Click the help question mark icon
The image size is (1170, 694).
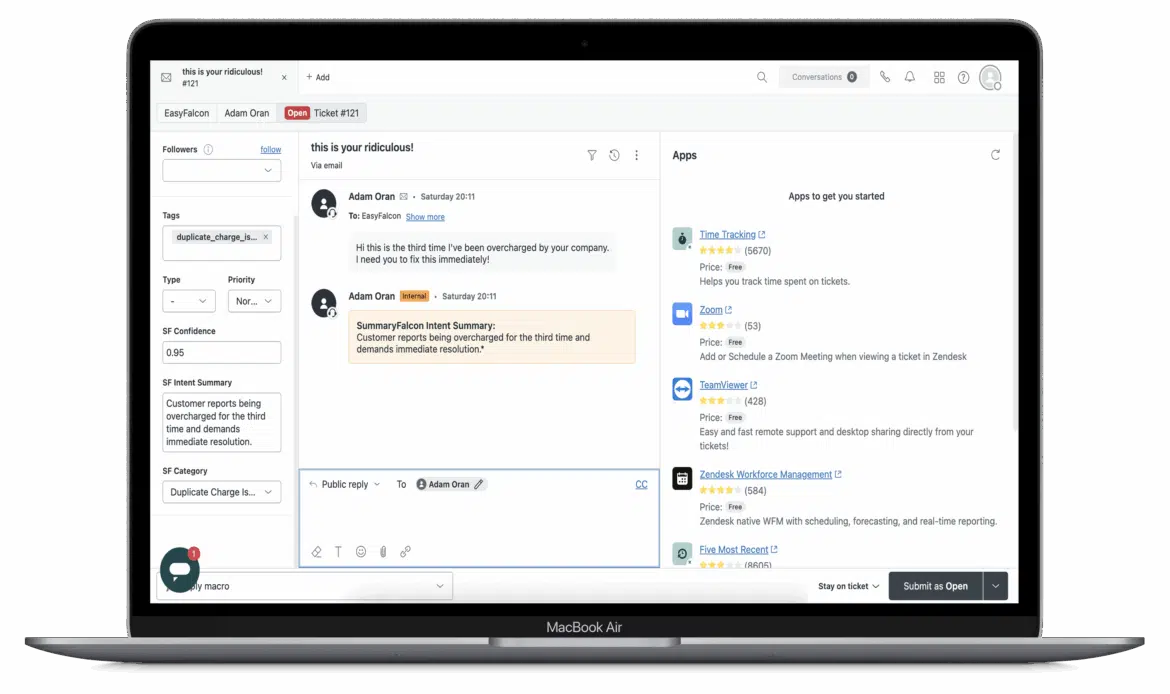pos(963,77)
